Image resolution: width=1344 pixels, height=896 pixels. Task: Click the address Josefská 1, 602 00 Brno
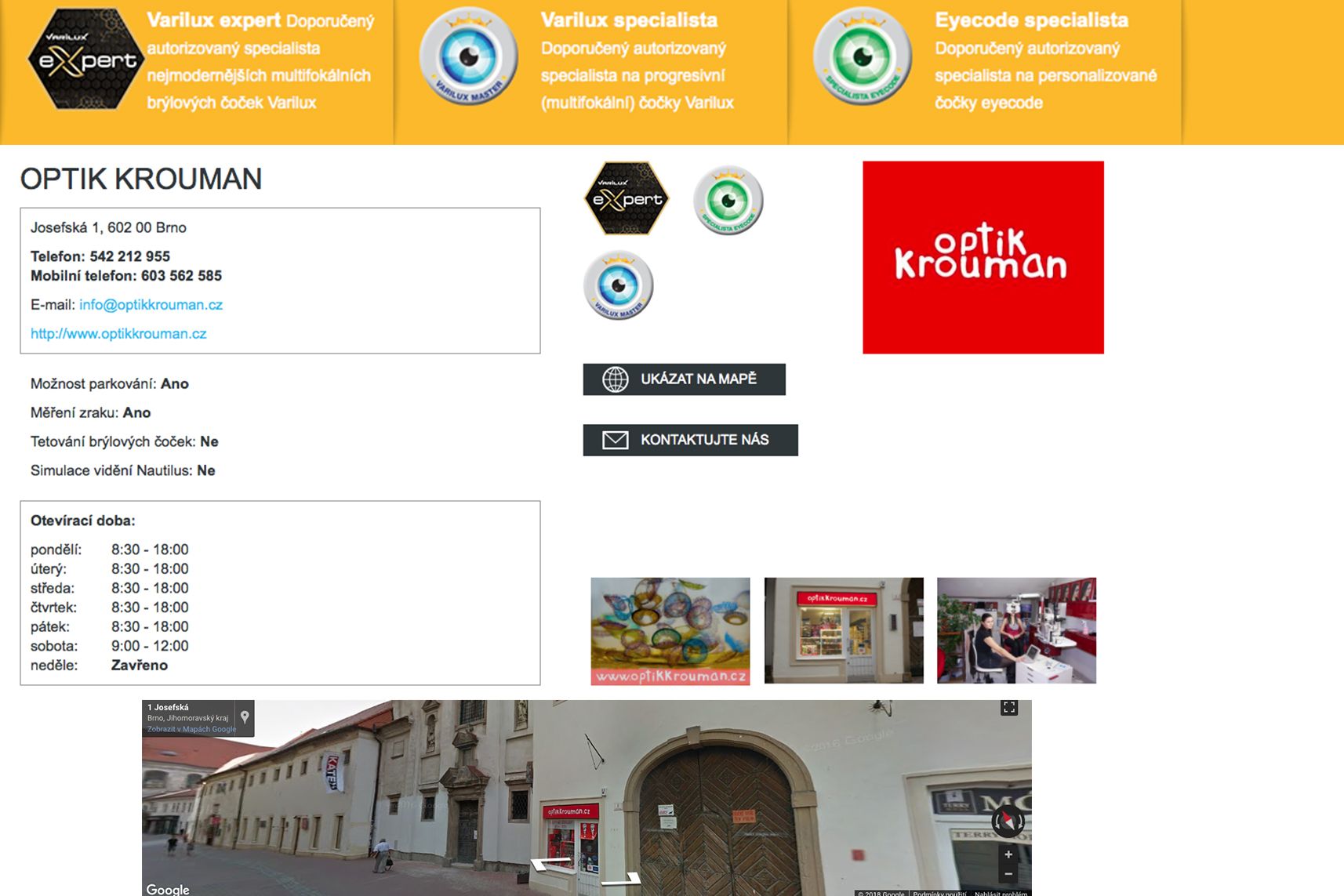click(x=108, y=228)
